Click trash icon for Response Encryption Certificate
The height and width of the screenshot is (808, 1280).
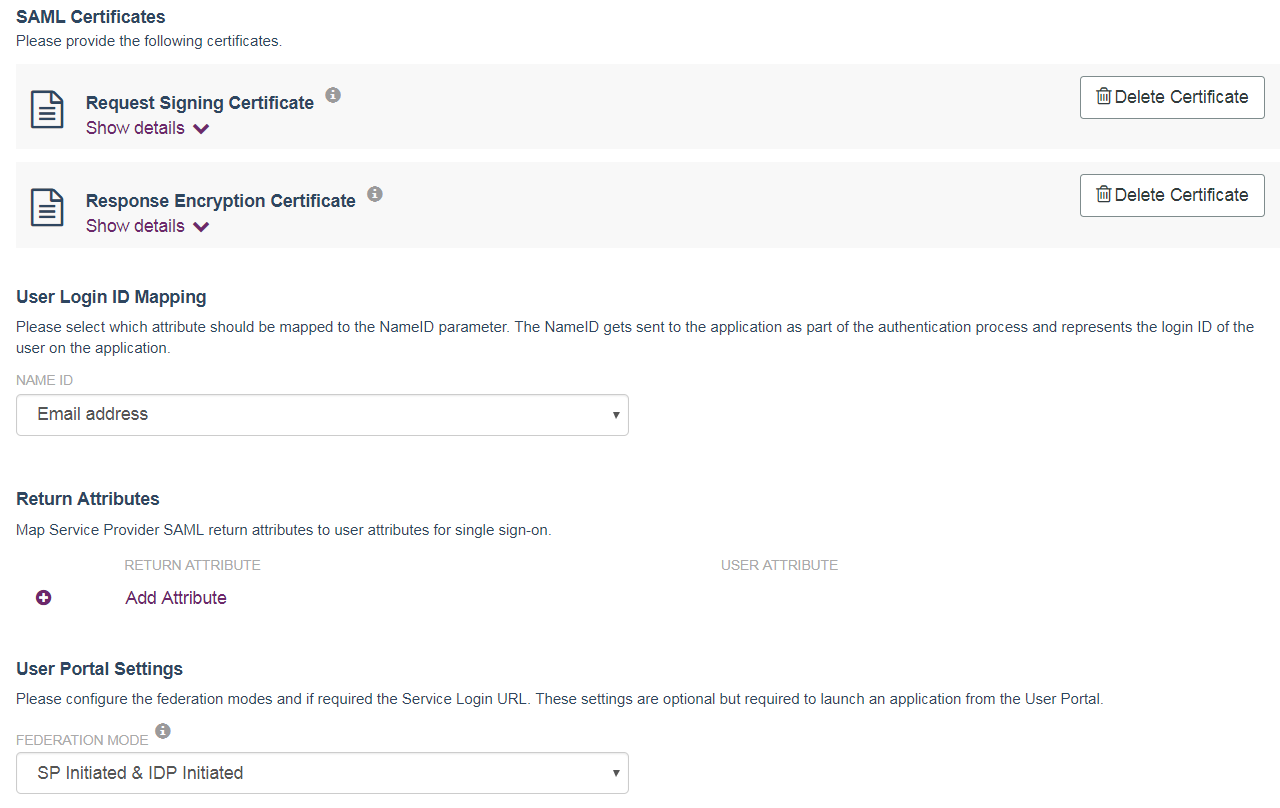click(x=1104, y=195)
